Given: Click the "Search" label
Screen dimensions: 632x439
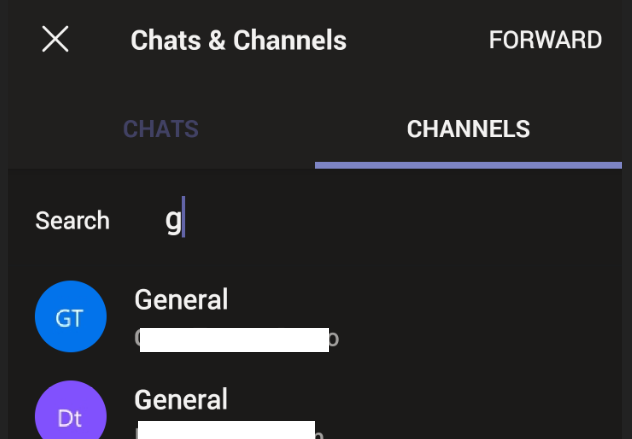Looking at the screenshot, I should coord(72,221).
